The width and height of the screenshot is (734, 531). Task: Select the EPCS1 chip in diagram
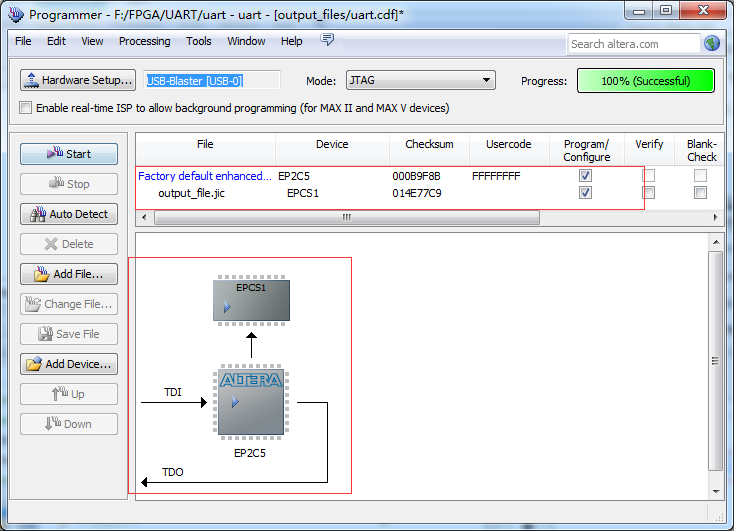pyautogui.click(x=251, y=300)
